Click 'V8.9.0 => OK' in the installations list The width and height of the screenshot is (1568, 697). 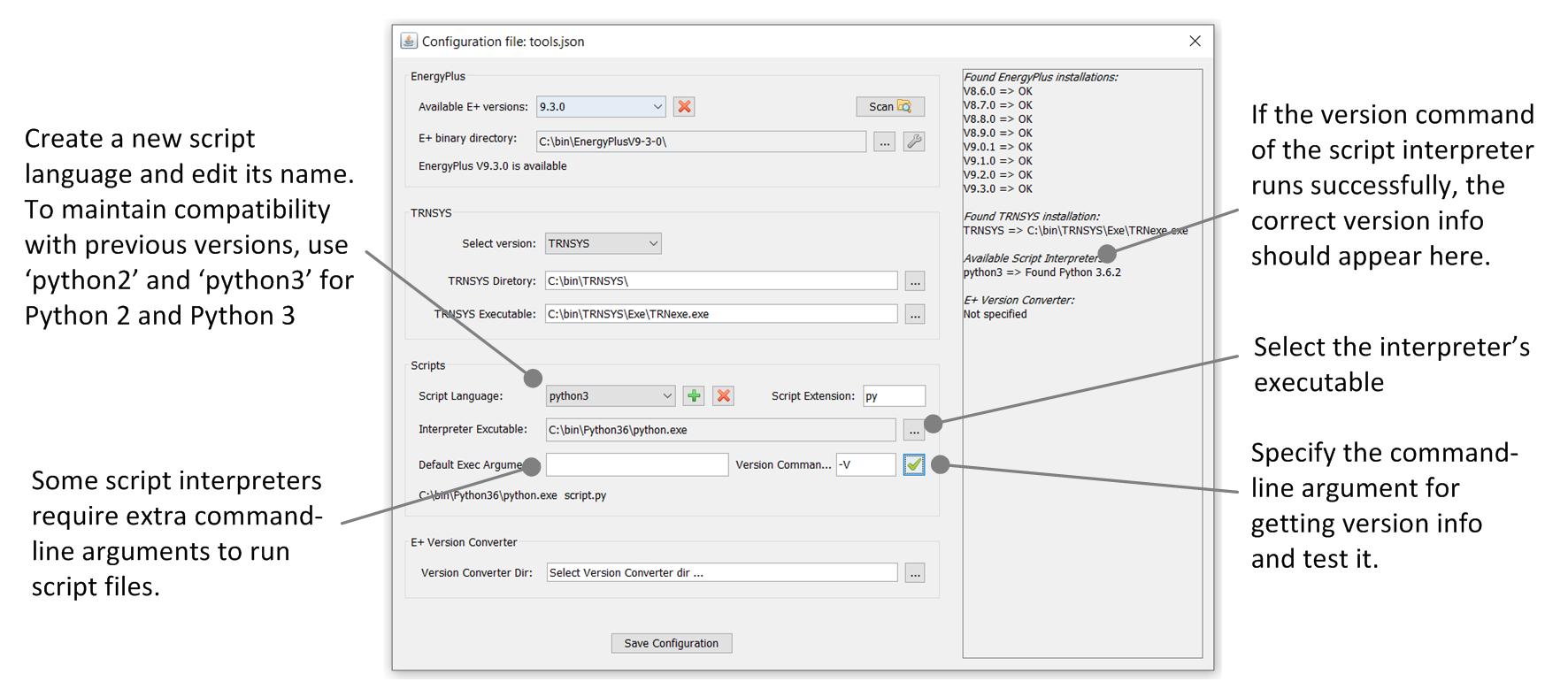[998, 133]
